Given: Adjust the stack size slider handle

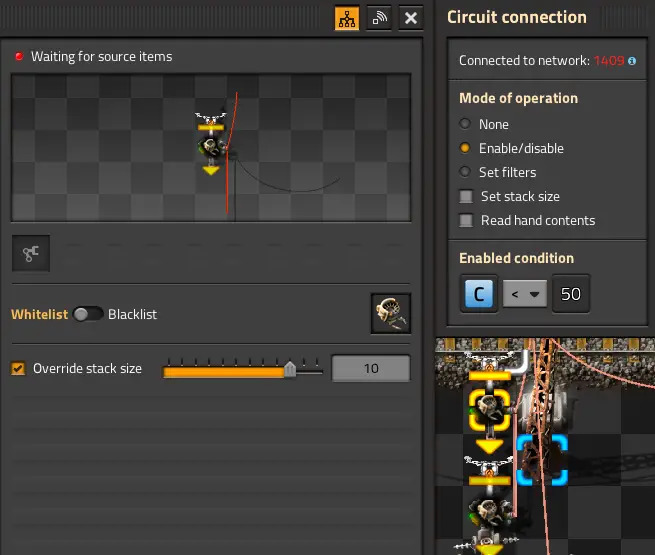Looking at the screenshot, I should click(290, 369).
